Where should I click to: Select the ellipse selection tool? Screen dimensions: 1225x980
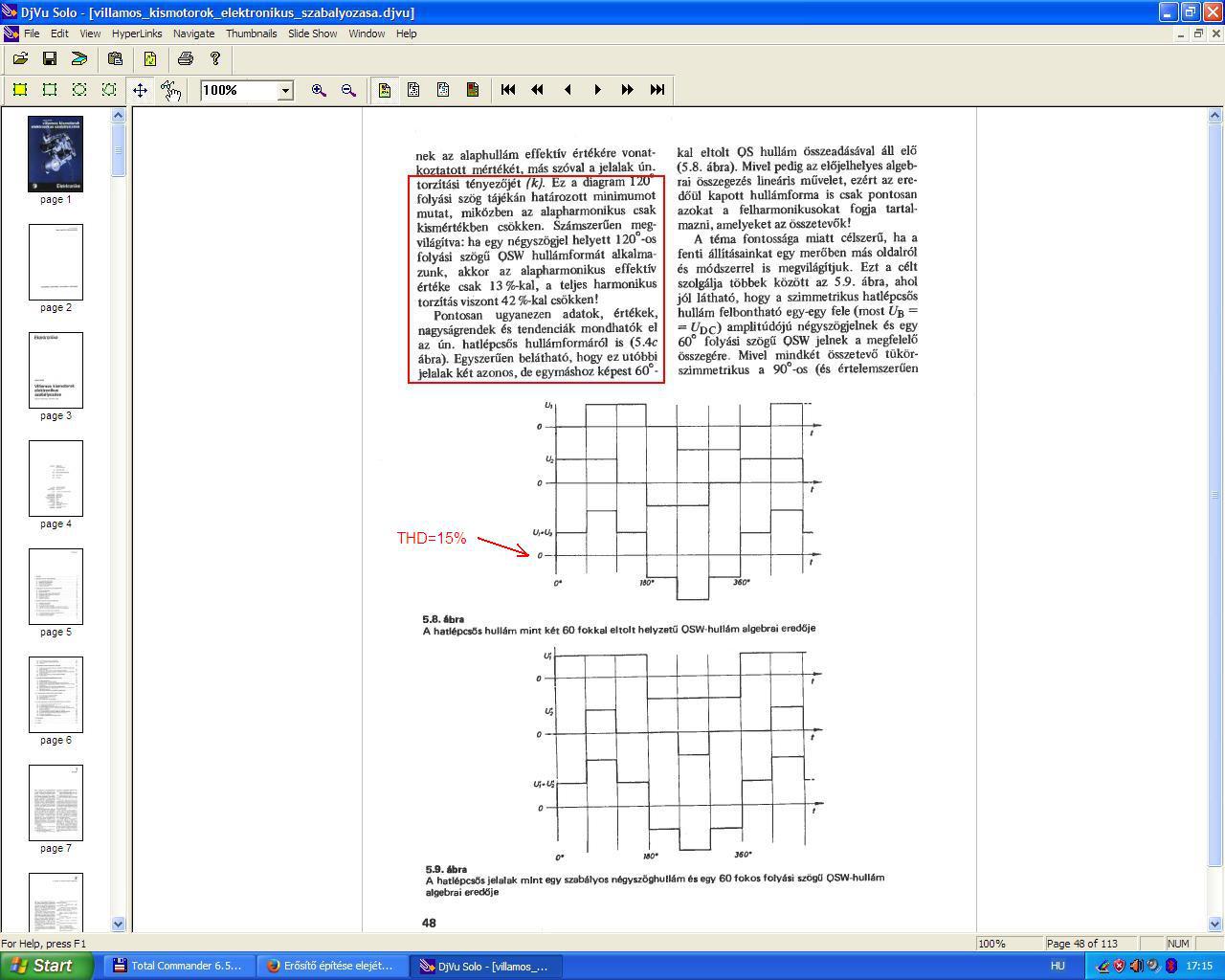79,90
